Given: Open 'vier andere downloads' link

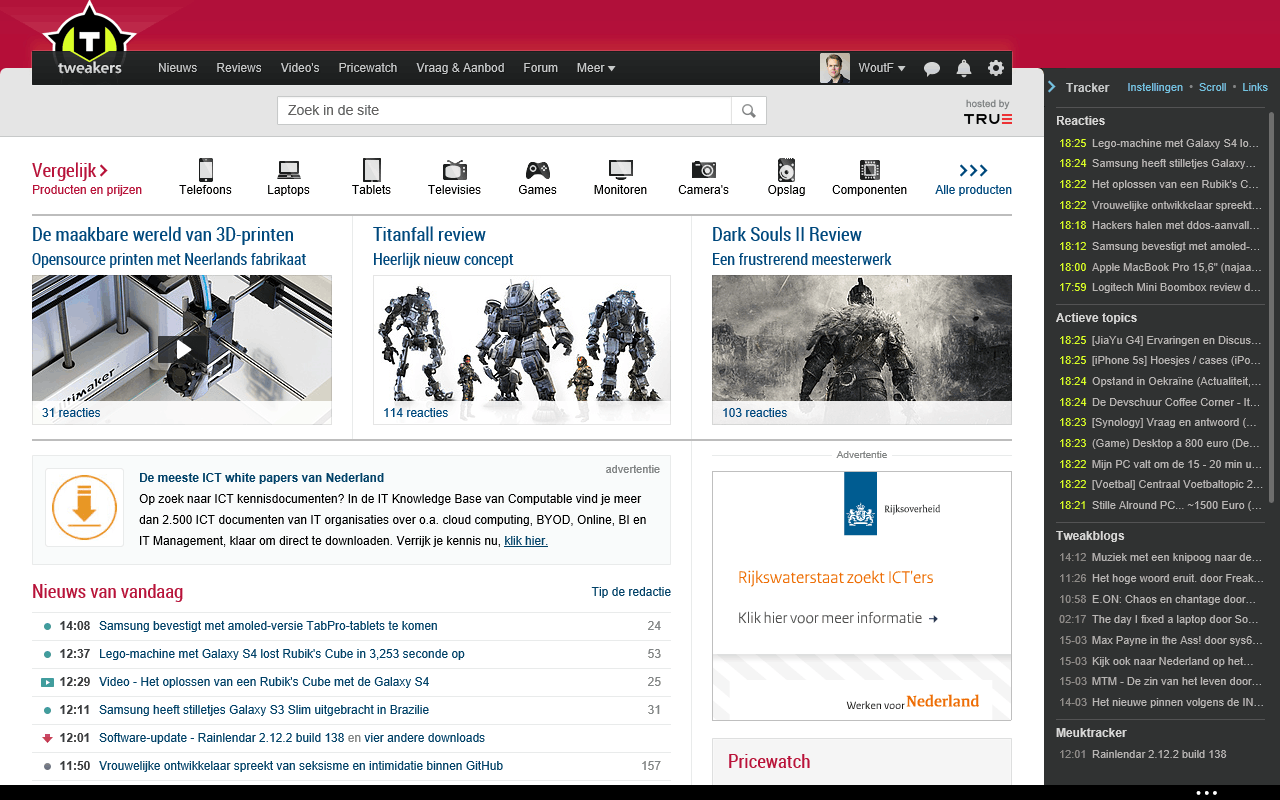Looking at the screenshot, I should pos(425,738).
